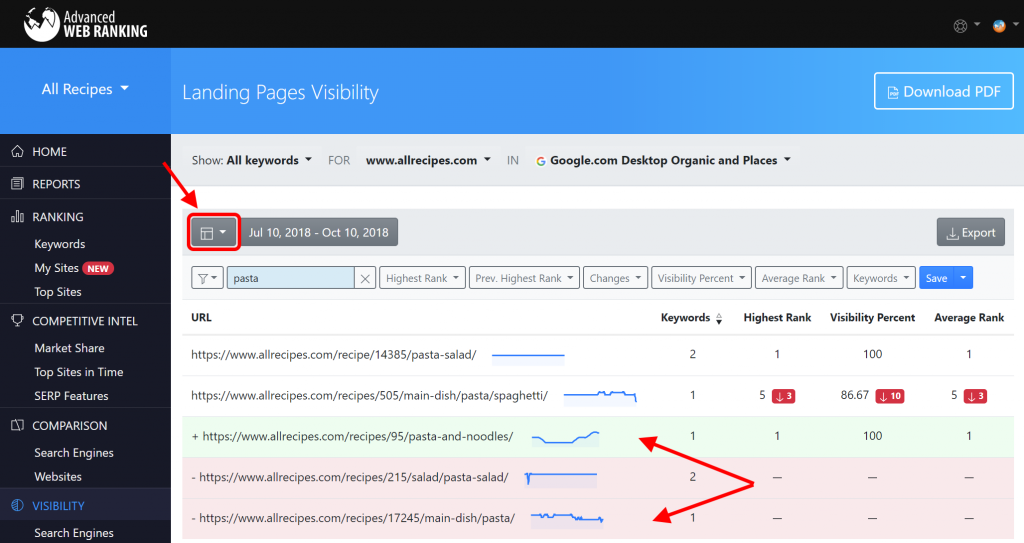This screenshot has height=543, width=1024.
Task: Click the spaghetti URL trend sparkline
Action: pyautogui.click(x=600, y=396)
